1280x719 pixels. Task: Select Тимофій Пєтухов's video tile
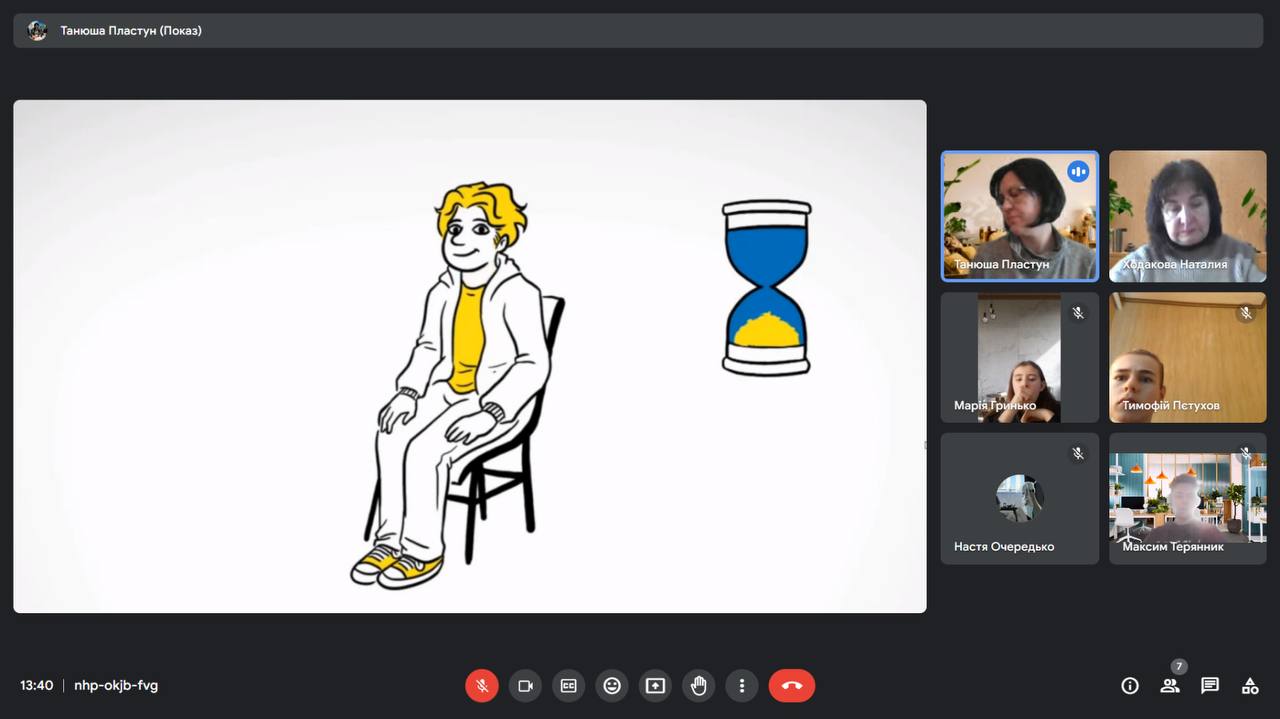[1187, 357]
